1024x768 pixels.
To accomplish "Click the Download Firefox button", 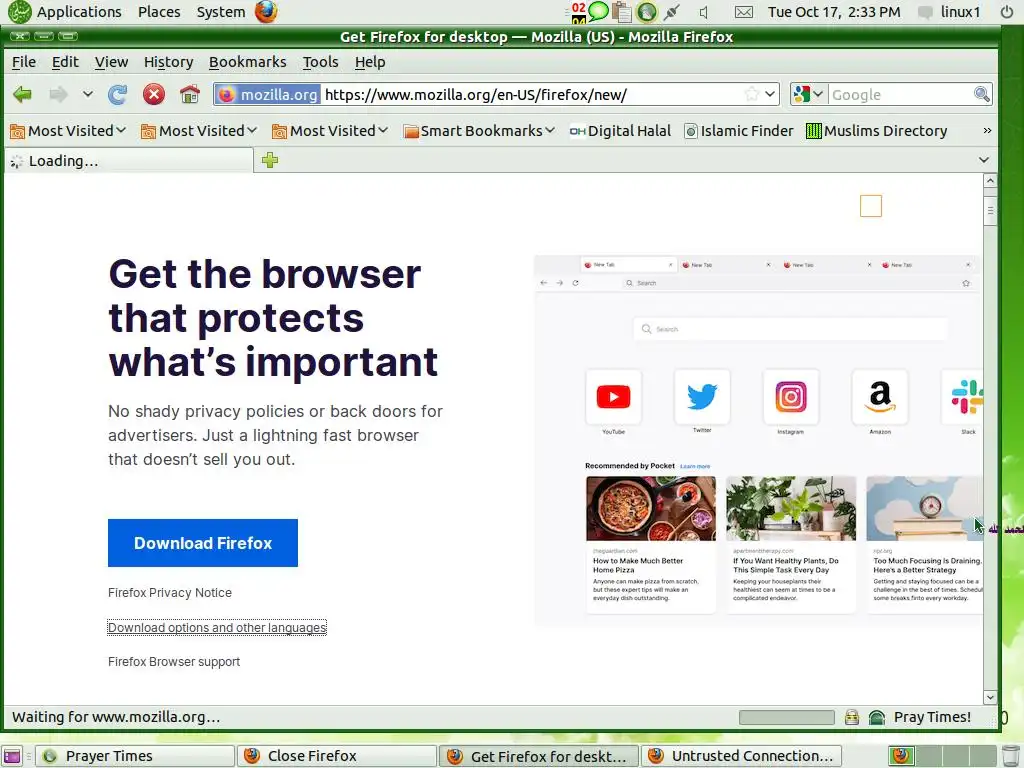I will [x=202, y=543].
